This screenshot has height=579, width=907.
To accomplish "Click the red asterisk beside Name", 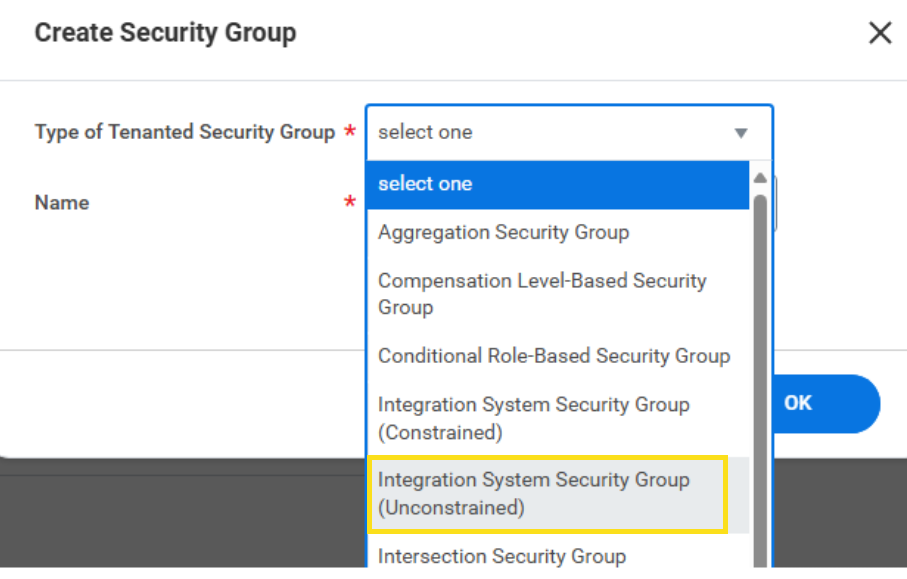I will (348, 202).
